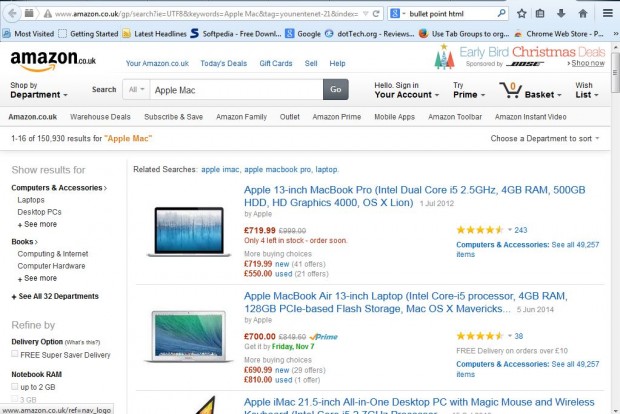Open the browser hamburger menu
Viewport: 620px width, 414px height.
point(606,14)
